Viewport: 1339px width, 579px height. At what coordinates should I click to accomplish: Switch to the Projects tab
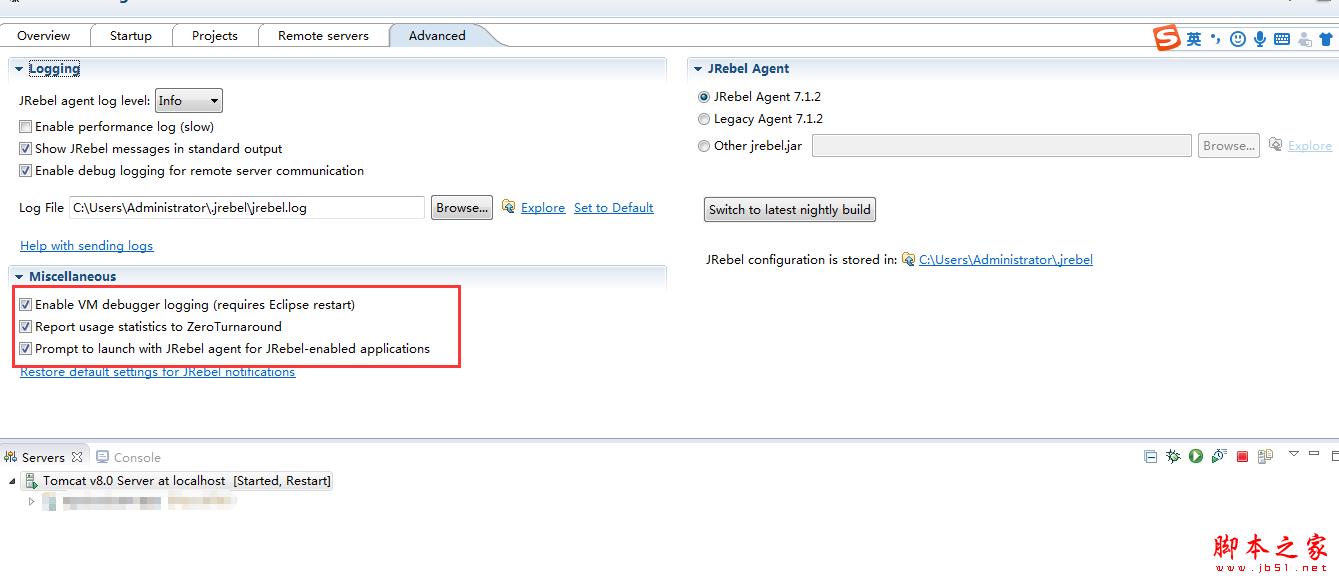point(215,35)
